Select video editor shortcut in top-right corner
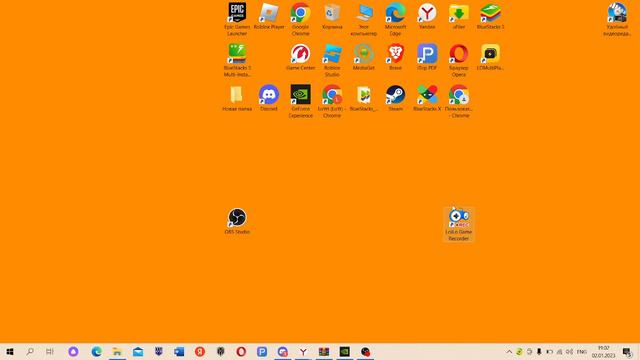Viewport: 640px width, 360px height. (x=617, y=19)
